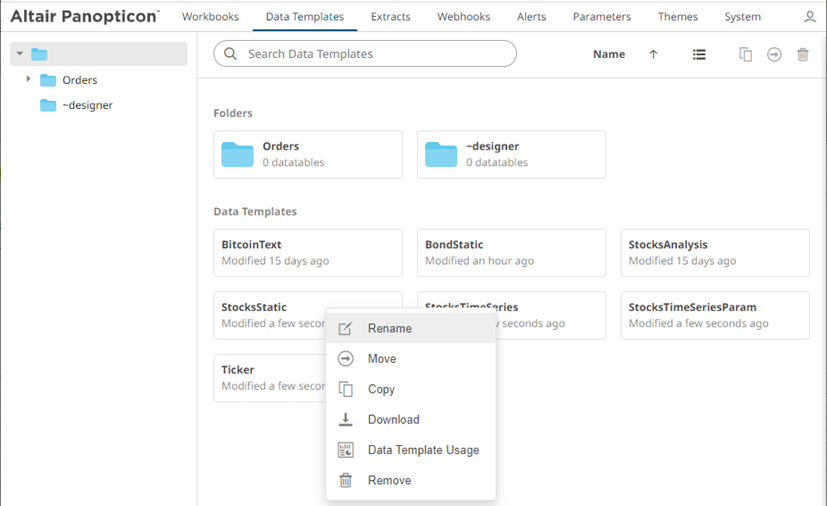Switch to the Extracts tab

click(390, 17)
